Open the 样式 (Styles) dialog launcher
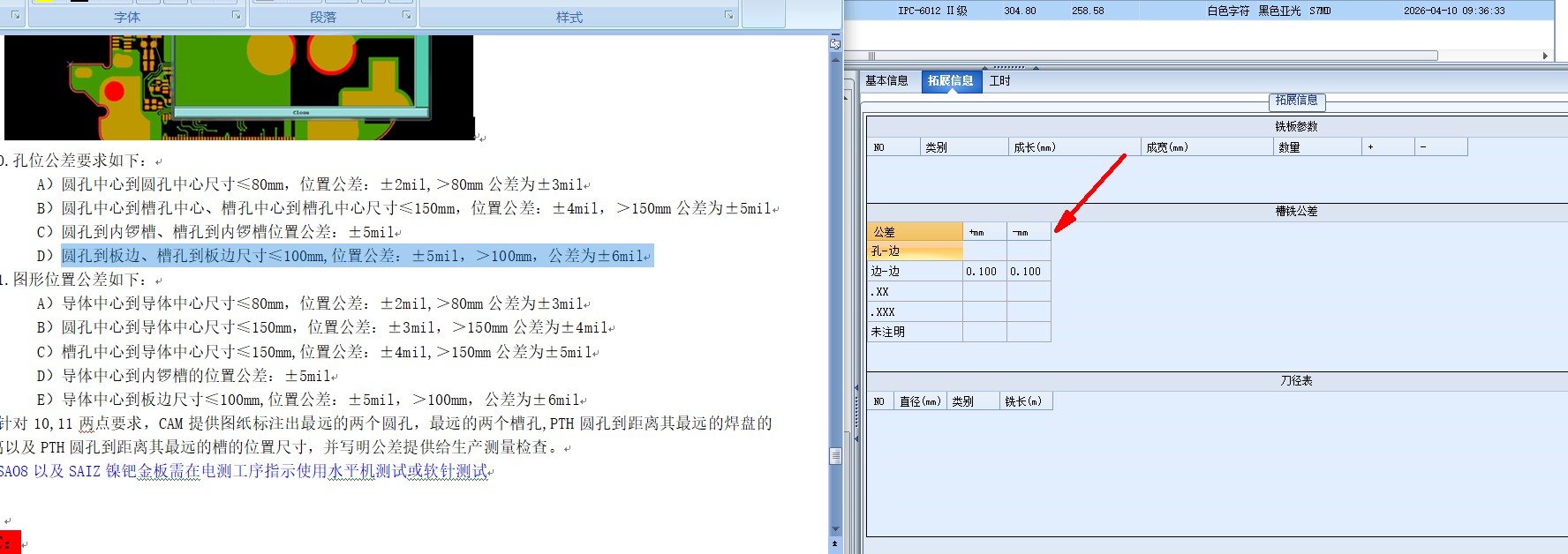Screen dimensions: 1568x554 [728, 15]
